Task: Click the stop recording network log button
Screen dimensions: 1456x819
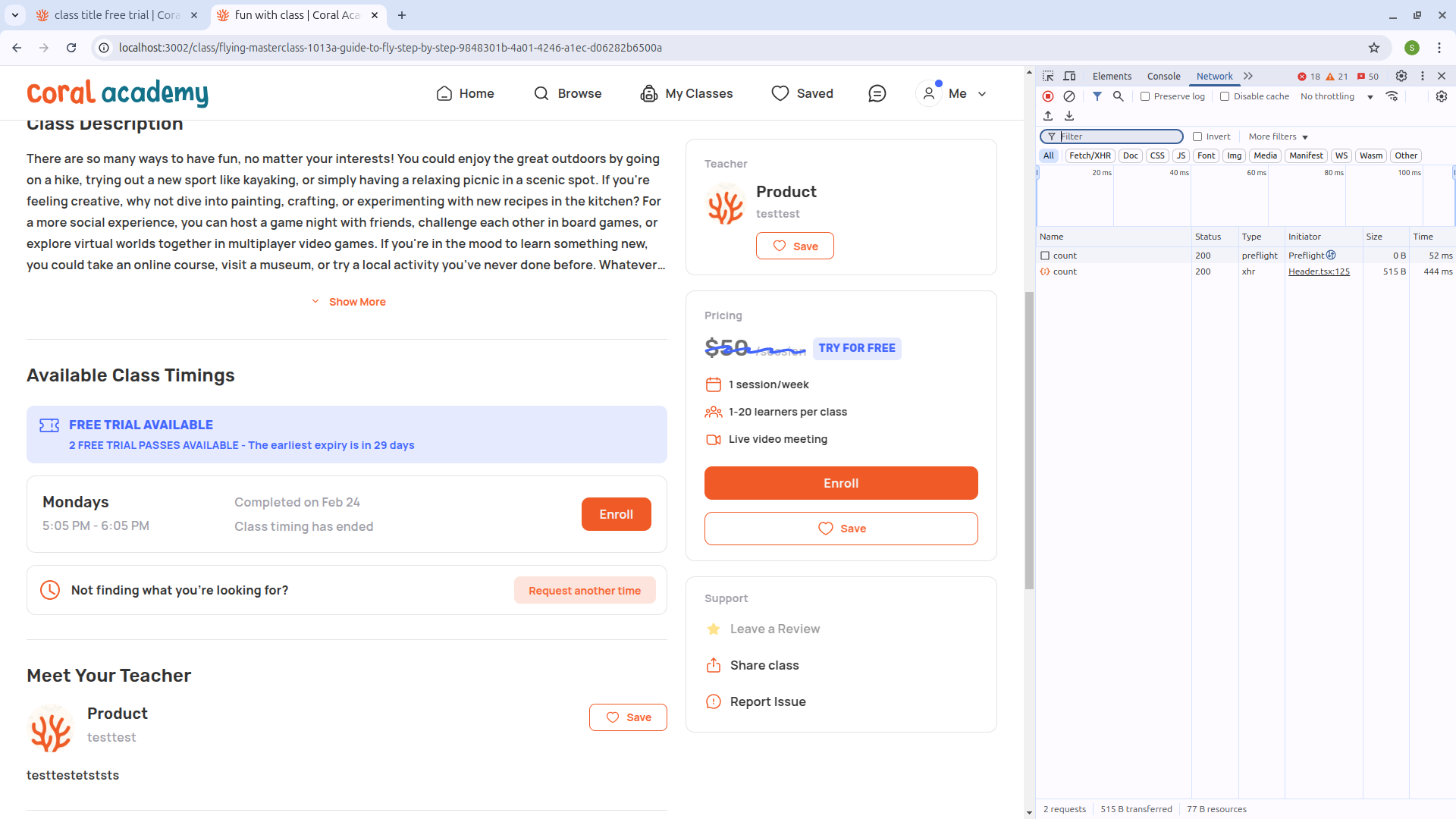Action: 1048,96
